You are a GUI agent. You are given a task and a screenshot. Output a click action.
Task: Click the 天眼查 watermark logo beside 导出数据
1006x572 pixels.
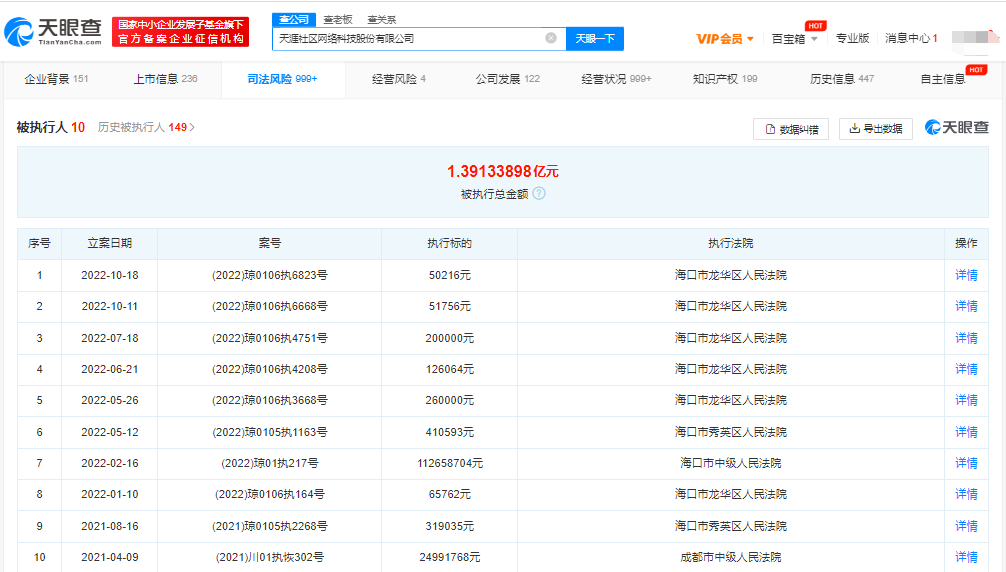956,128
